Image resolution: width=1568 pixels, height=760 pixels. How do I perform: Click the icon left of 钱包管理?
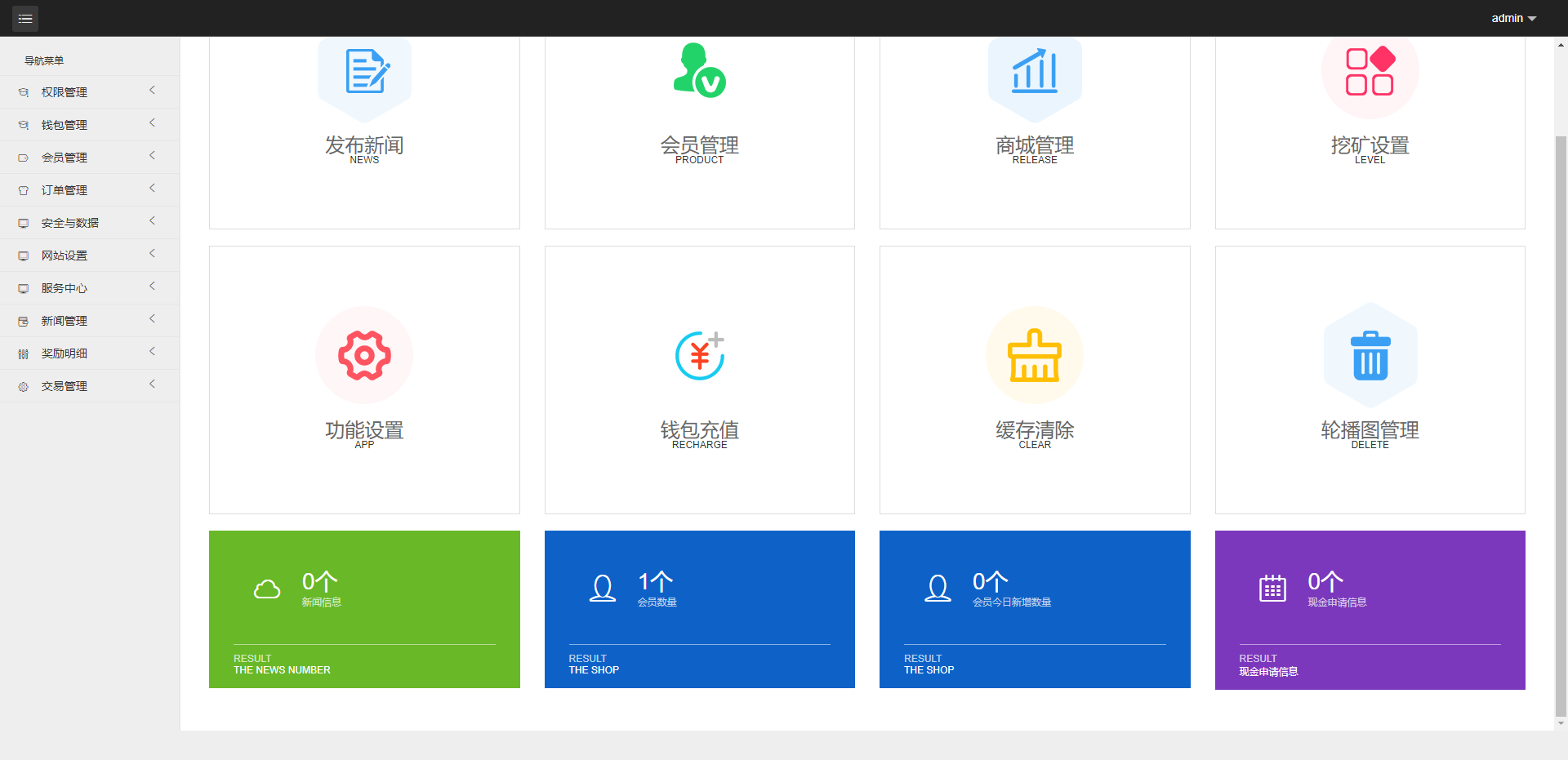(x=24, y=125)
